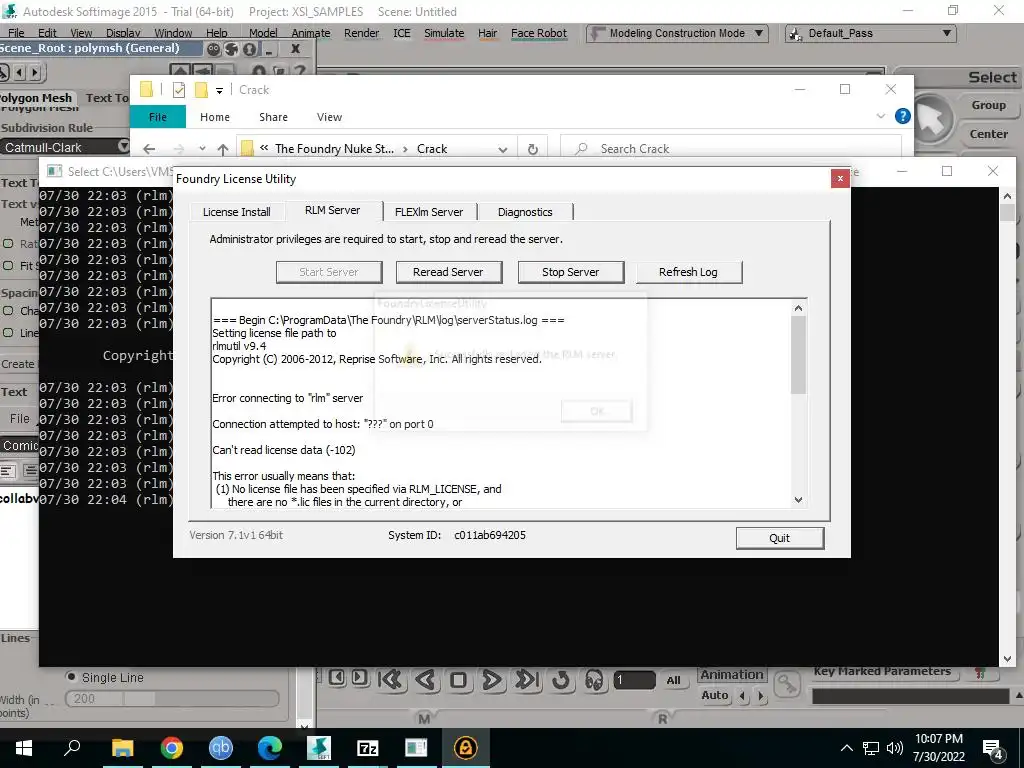Open the Catmull-Clark subdivision rule dropdown
Image resolution: width=1024 pixels, height=768 pixels.
click(x=65, y=148)
